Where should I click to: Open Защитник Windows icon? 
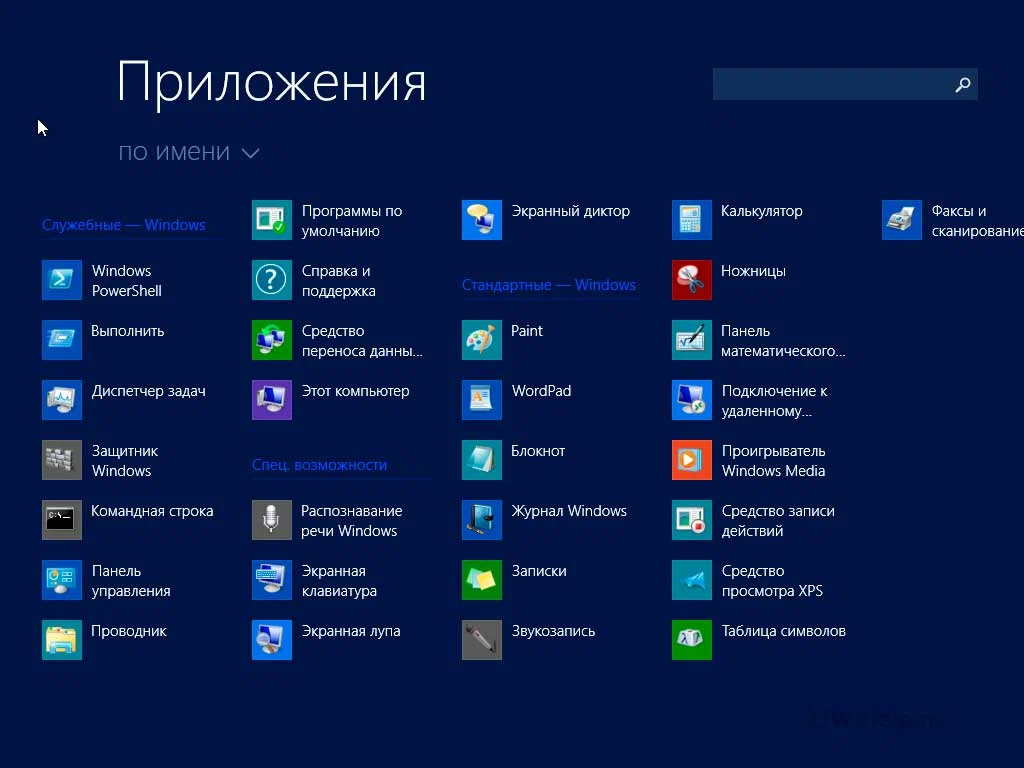[62, 460]
